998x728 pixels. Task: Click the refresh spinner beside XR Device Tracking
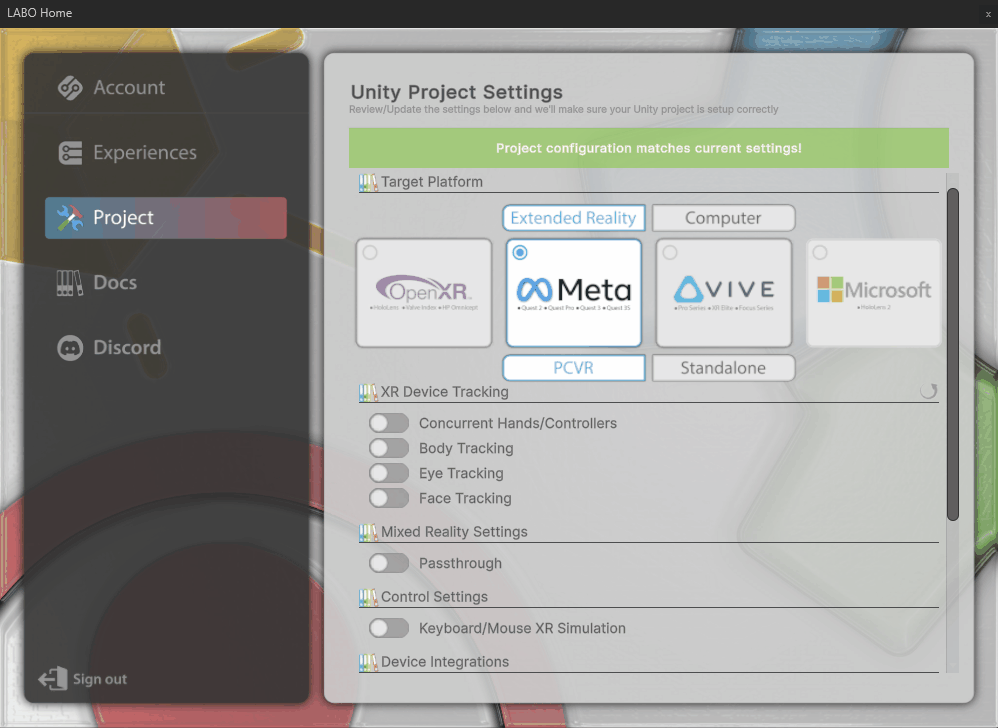[929, 391]
